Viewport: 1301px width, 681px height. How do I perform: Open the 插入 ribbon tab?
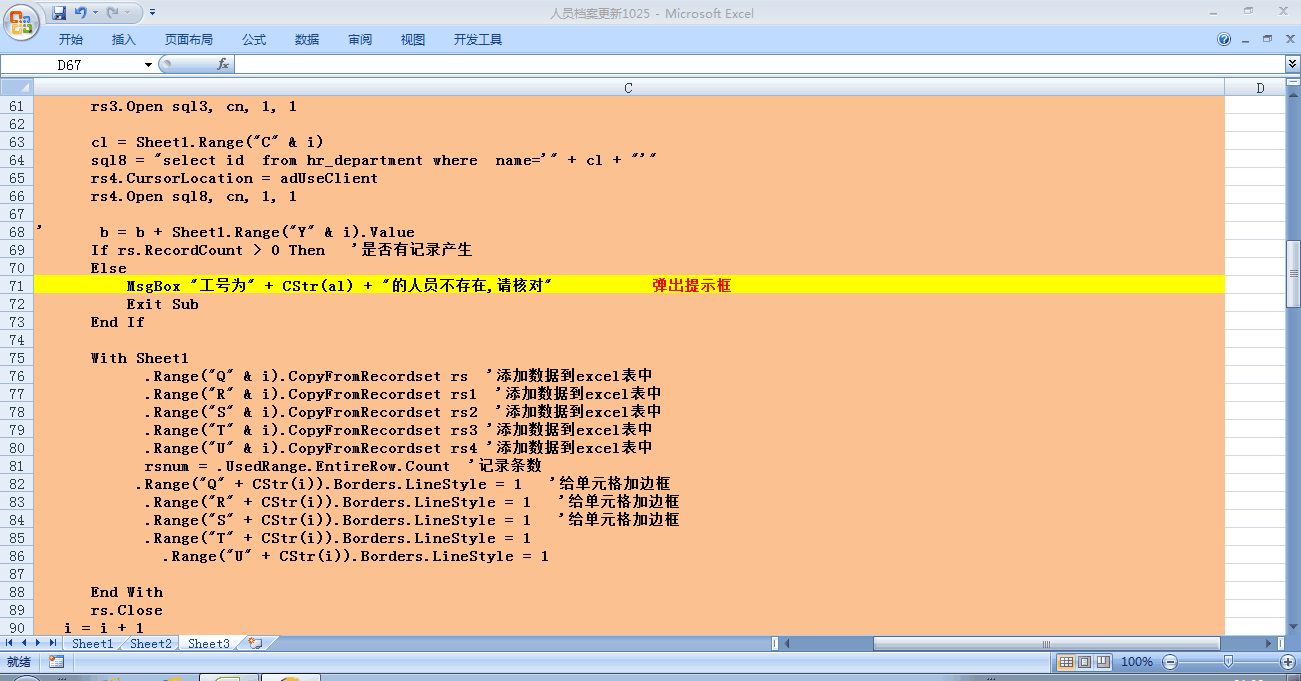124,40
